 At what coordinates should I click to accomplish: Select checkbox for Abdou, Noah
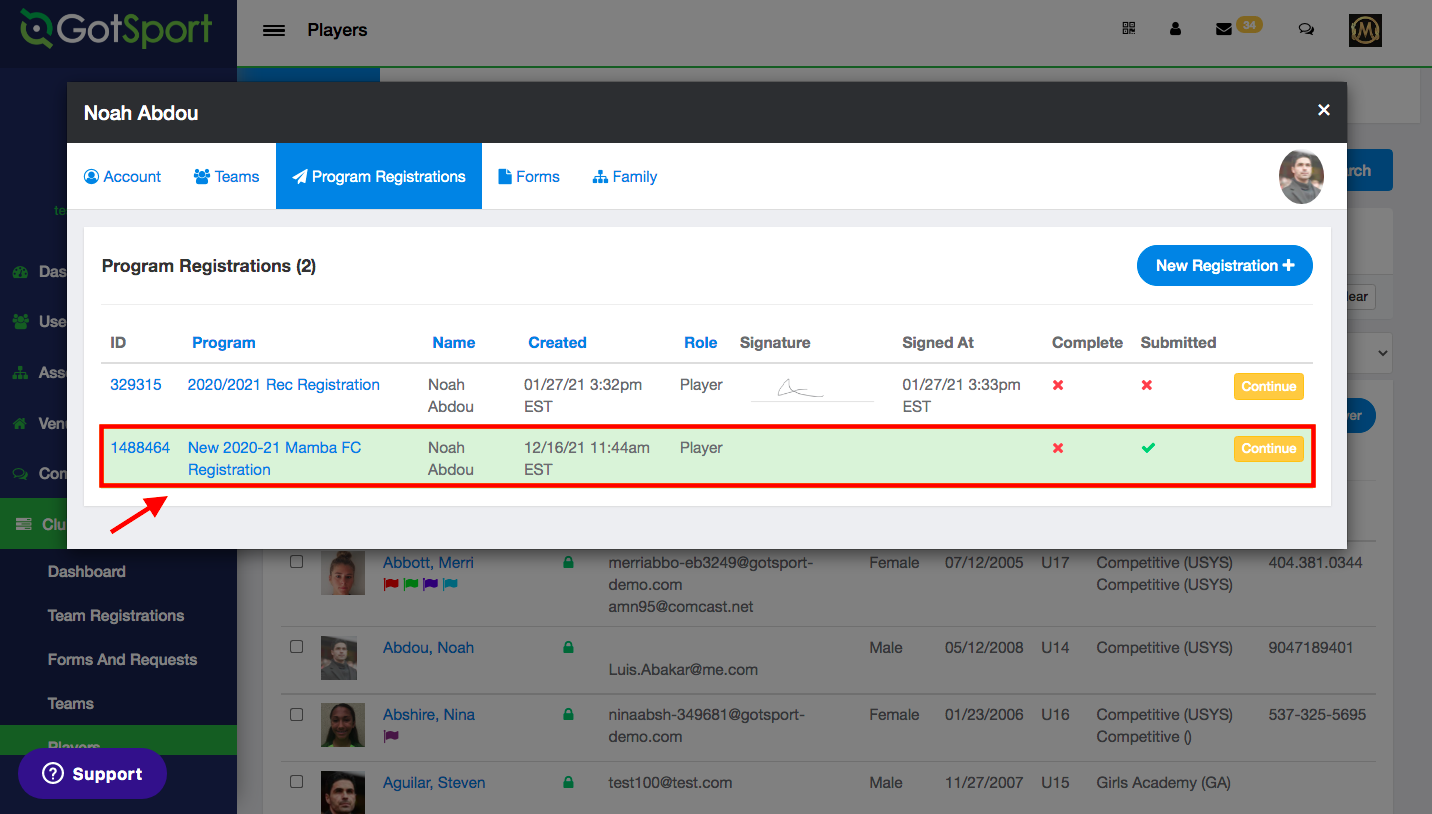tap(296, 647)
